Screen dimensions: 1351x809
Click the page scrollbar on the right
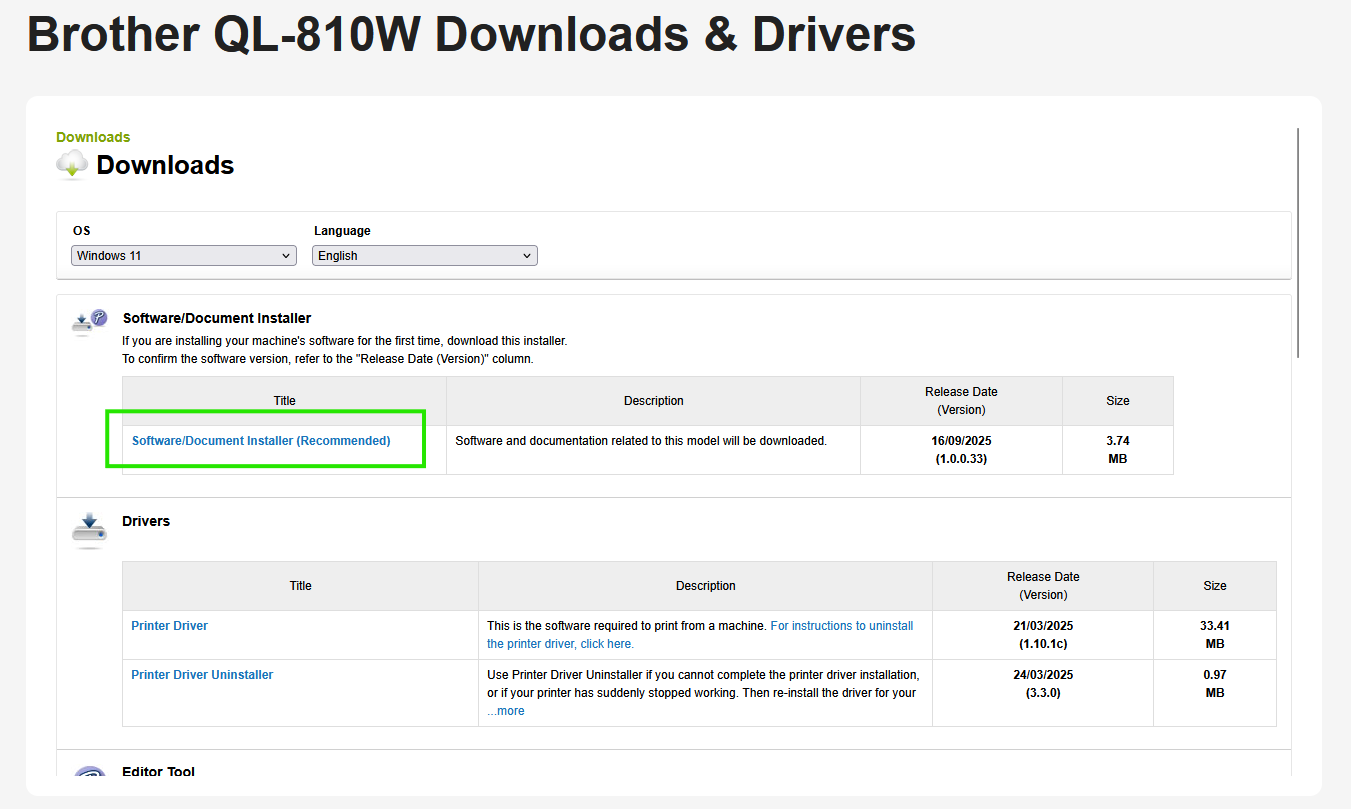pos(1297,245)
